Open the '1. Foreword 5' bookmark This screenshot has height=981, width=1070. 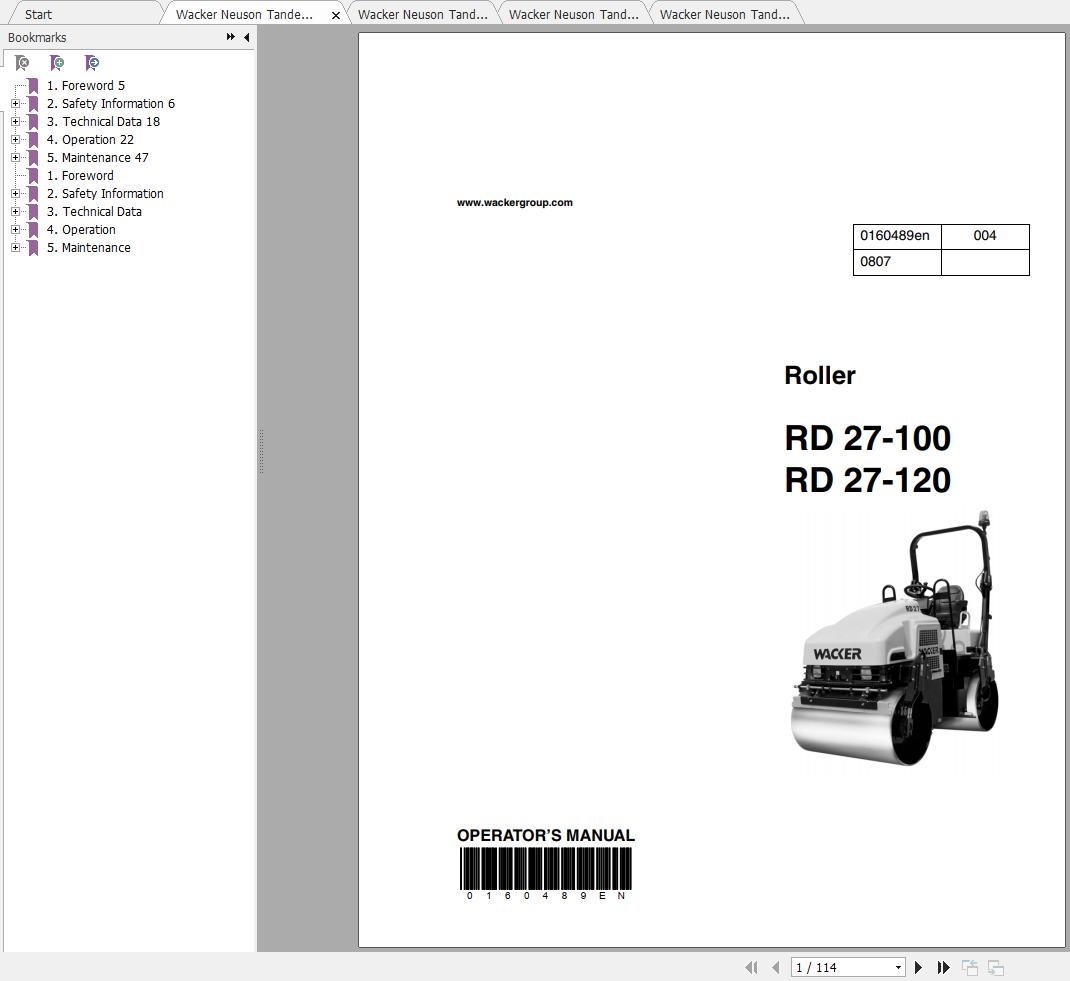85,85
